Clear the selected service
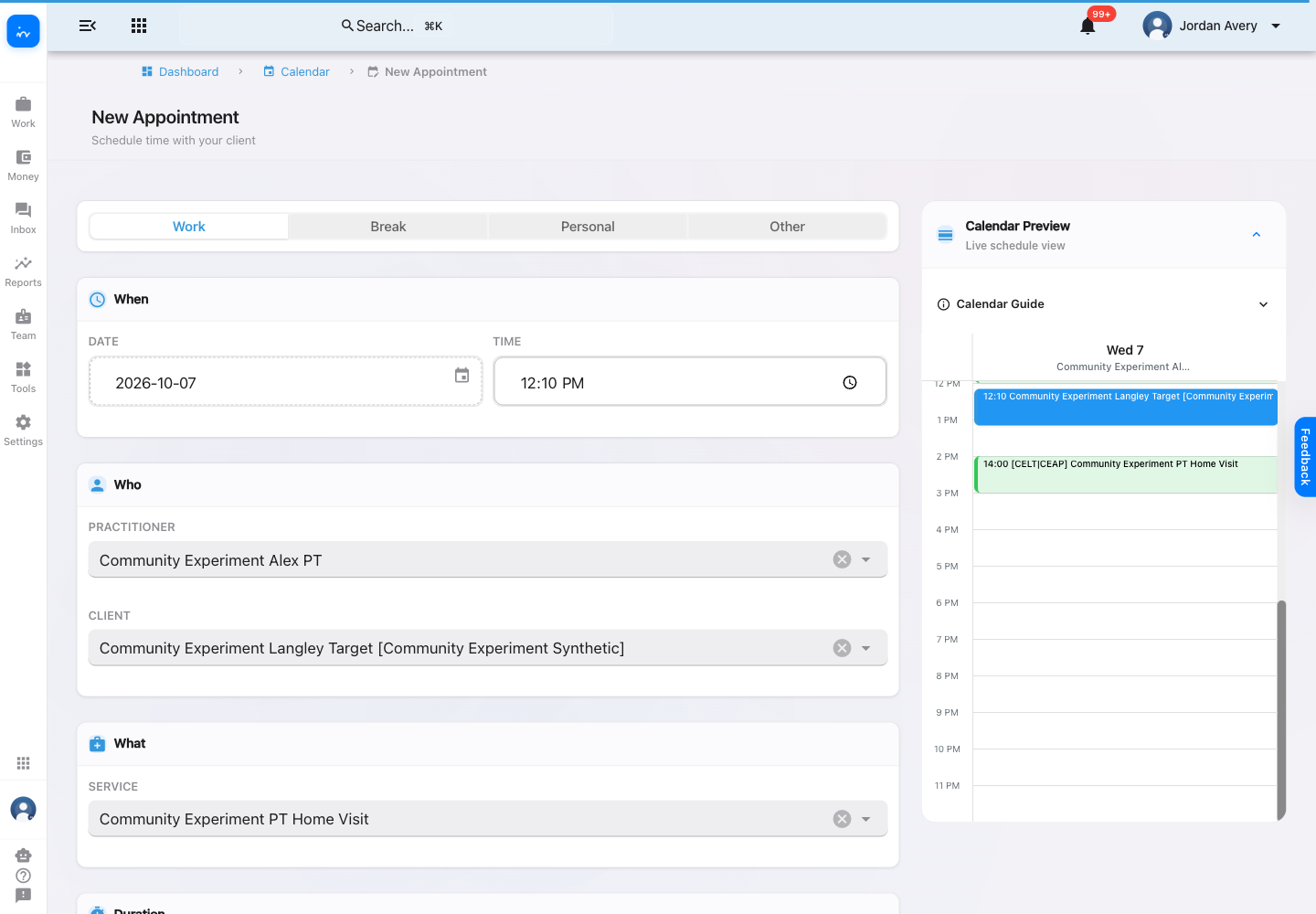 [843, 819]
